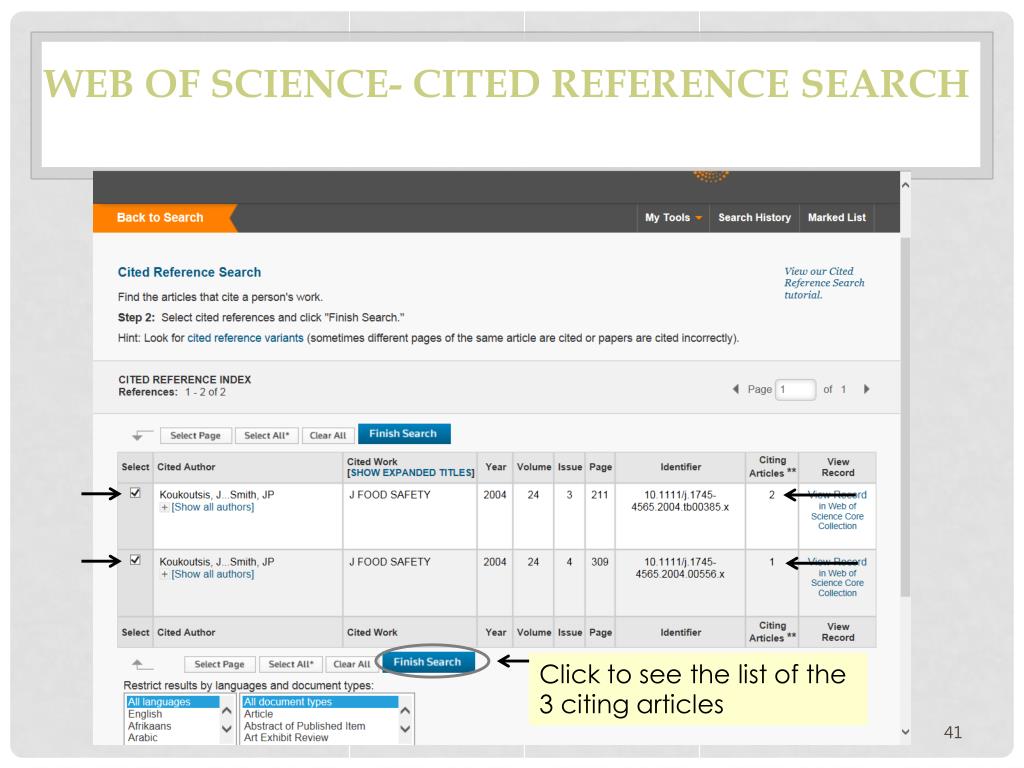This screenshot has width=1024, height=768.
Task: Select Arabic in the languages list
Action: pyautogui.click(x=172, y=738)
